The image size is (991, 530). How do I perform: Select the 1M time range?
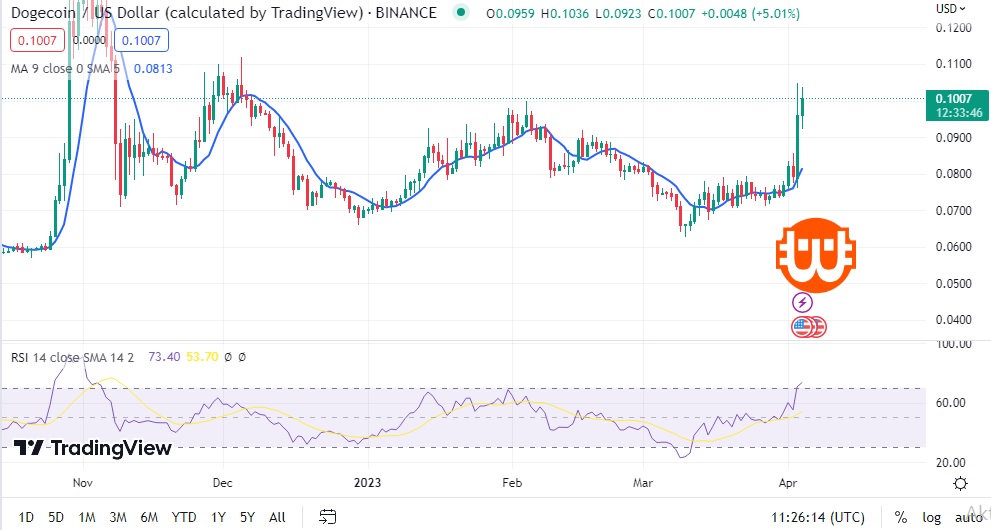(x=87, y=517)
